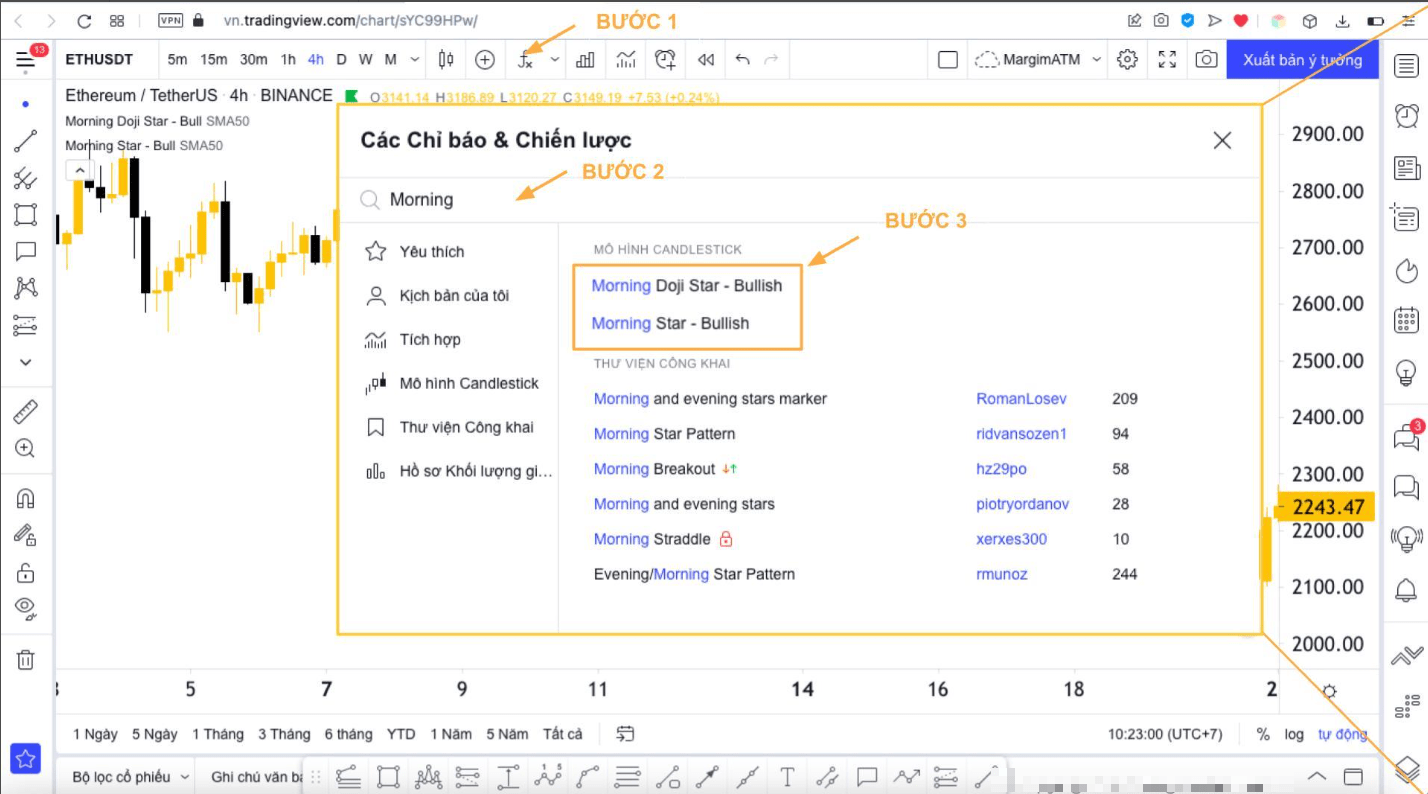This screenshot has height=794, width=1428.
Task: Click the bar replay rewind icon
Action: pos(706,60)
